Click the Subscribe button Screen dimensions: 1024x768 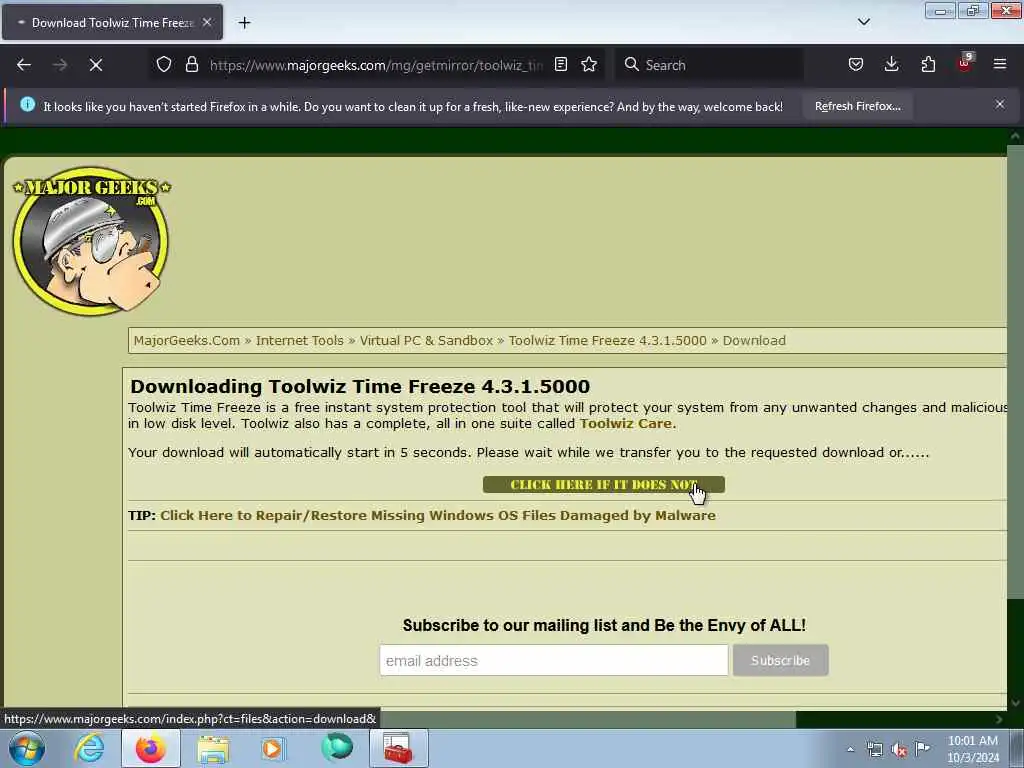(780, 660)
